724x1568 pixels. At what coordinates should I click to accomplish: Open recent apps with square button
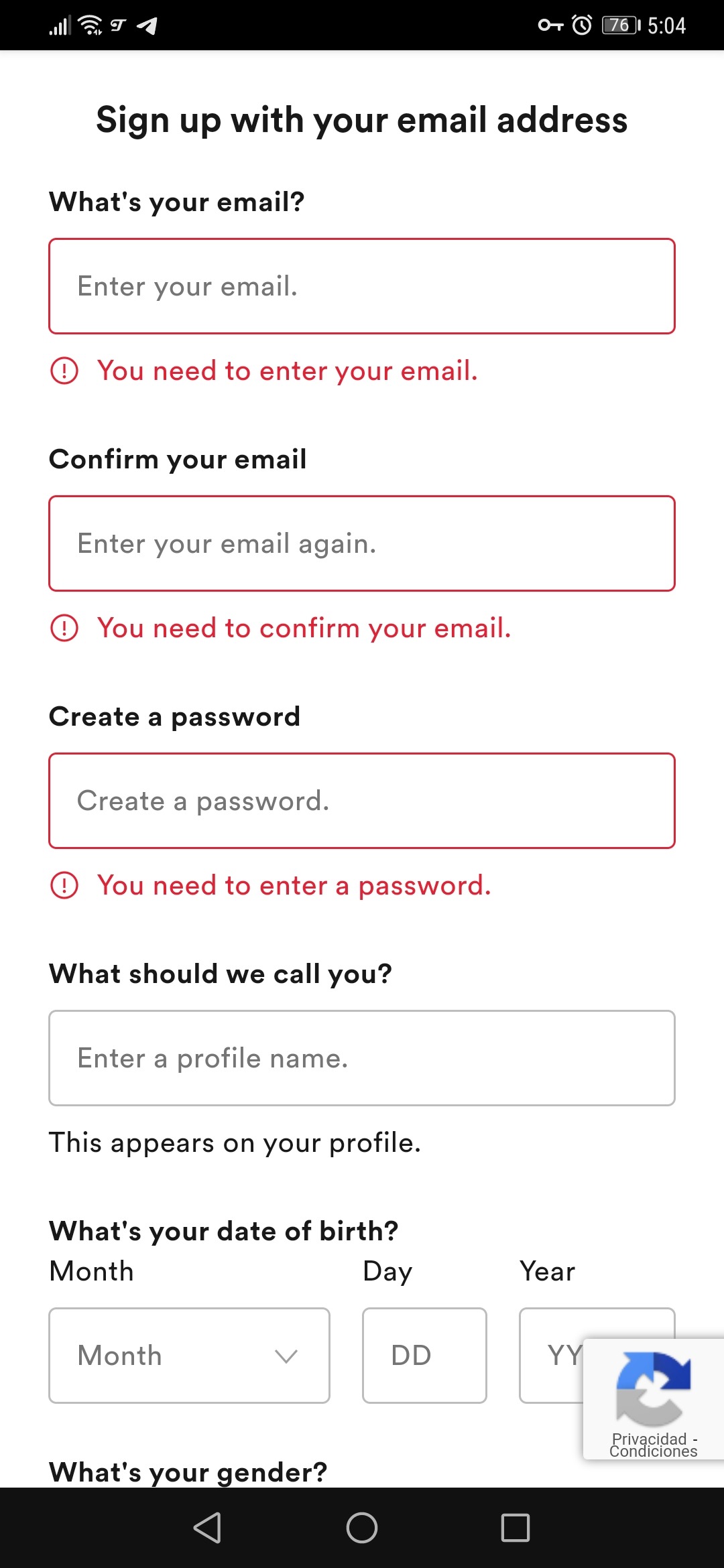pos(515,1528)
